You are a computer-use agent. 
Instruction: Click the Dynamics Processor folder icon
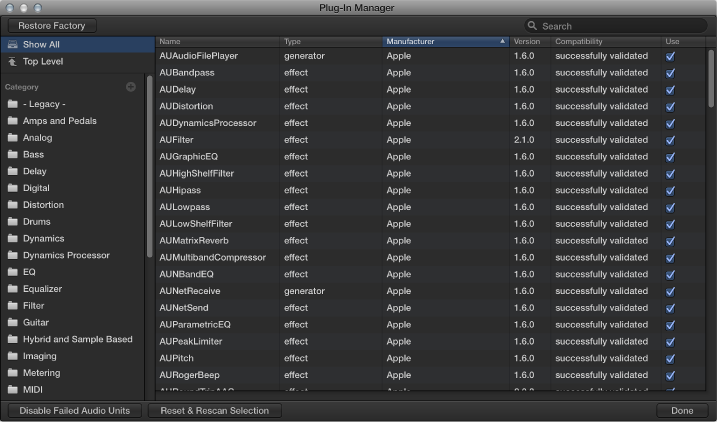(13, 255)
